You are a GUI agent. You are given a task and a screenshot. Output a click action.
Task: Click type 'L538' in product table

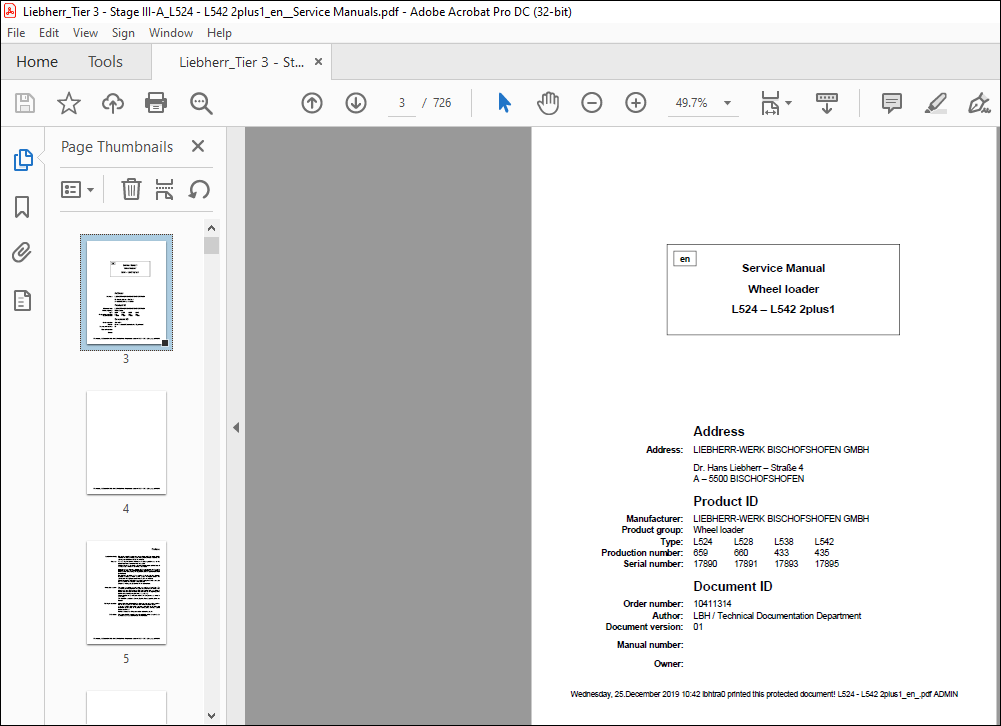784,541
